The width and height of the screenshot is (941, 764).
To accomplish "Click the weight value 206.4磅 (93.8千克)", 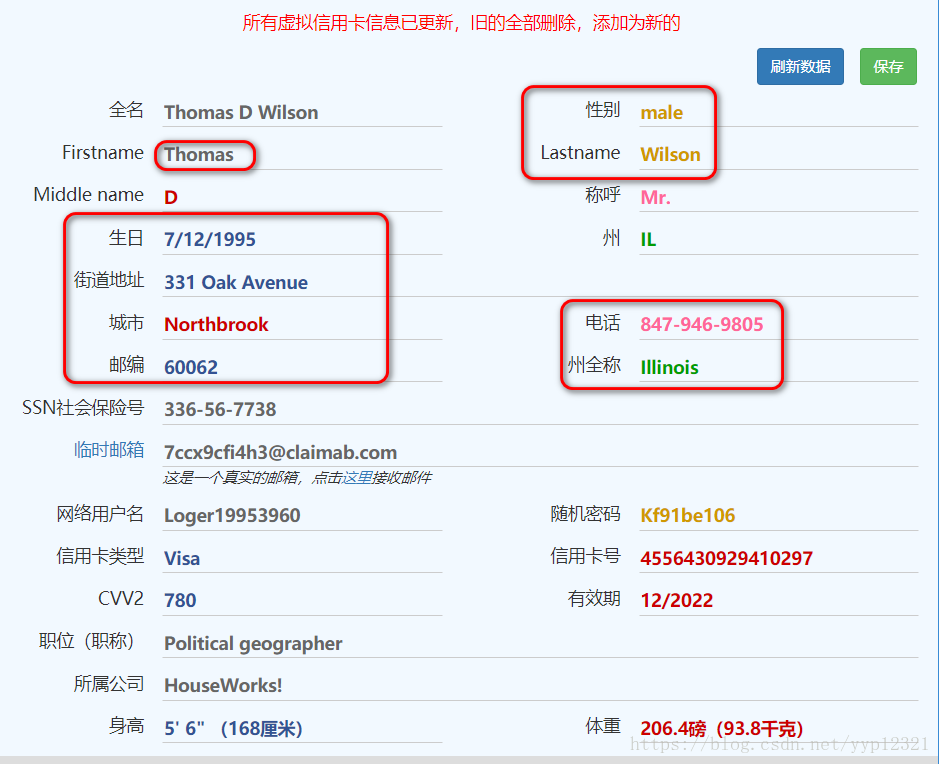I will 722,728.
